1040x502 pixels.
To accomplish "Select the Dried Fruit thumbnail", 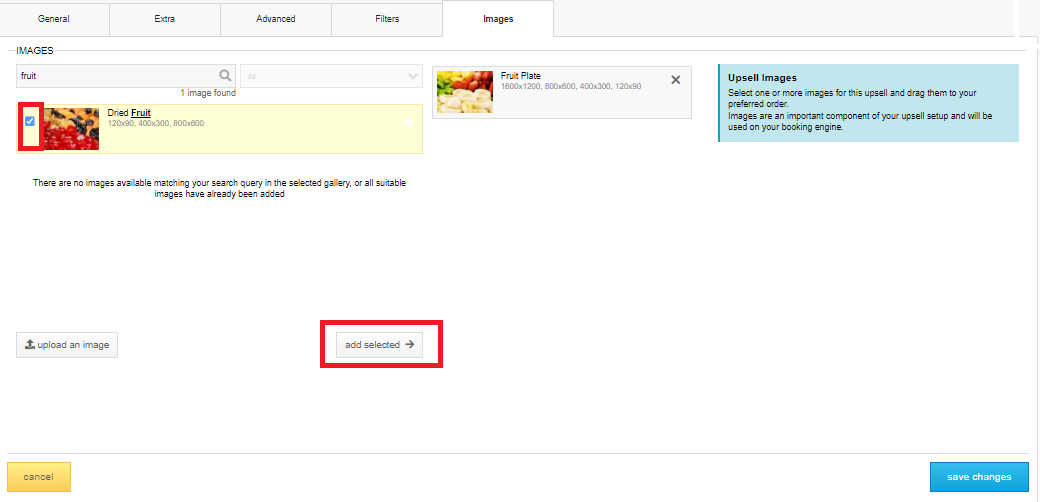I will click(70, 129).
